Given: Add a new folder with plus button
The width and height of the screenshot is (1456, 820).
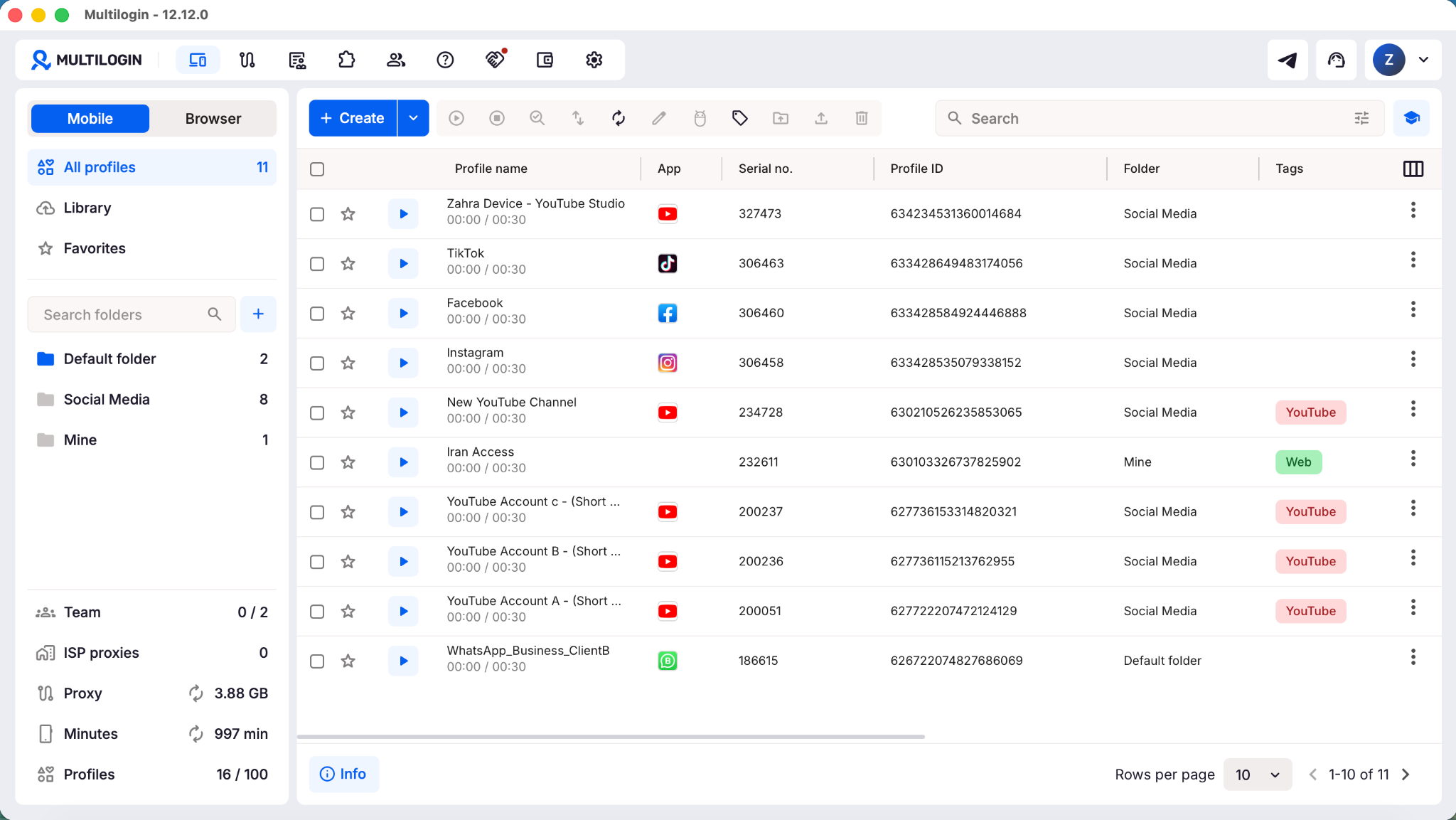Looking at the screenshot, I should tap(258, 314).
